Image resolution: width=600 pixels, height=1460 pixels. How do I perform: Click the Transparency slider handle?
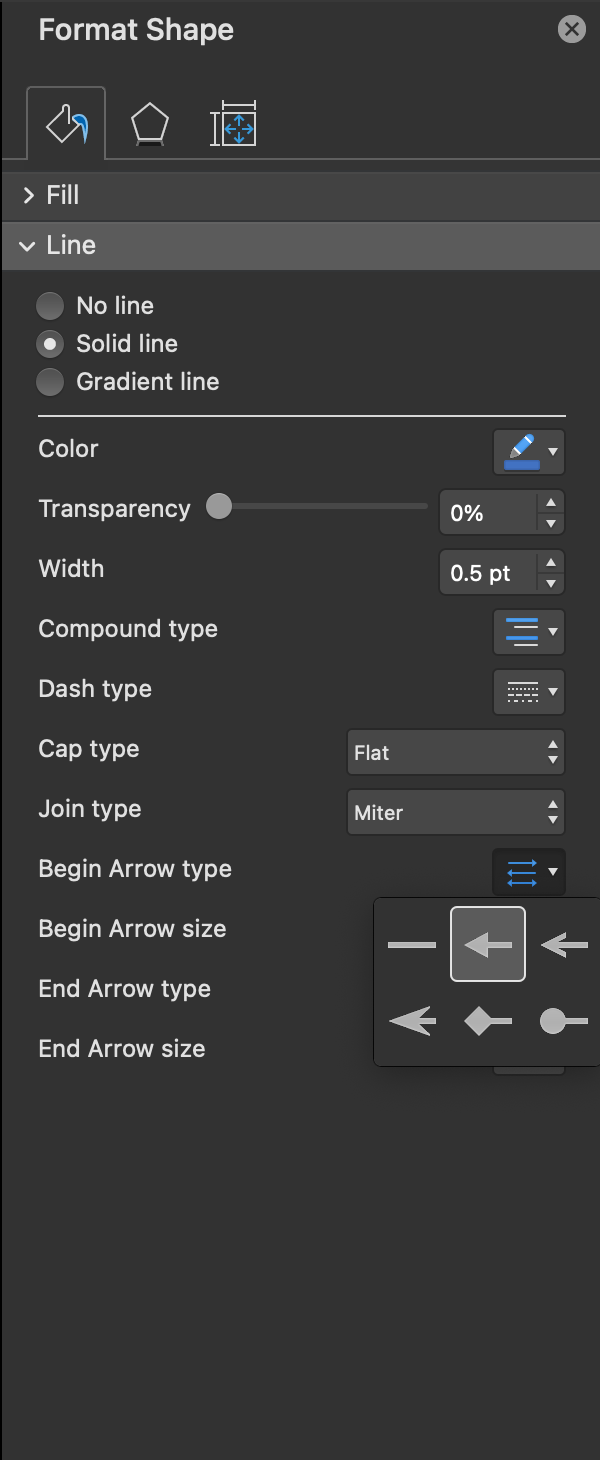[219, 507]
